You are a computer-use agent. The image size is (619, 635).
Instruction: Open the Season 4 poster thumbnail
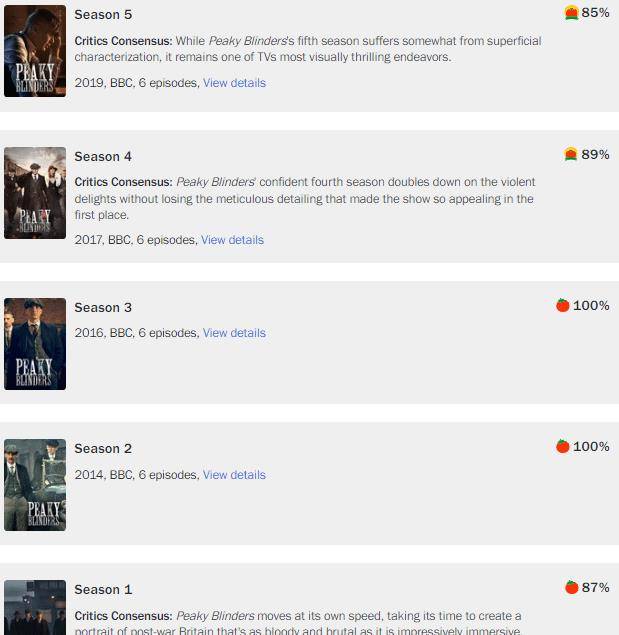click(x=35, y=193)
